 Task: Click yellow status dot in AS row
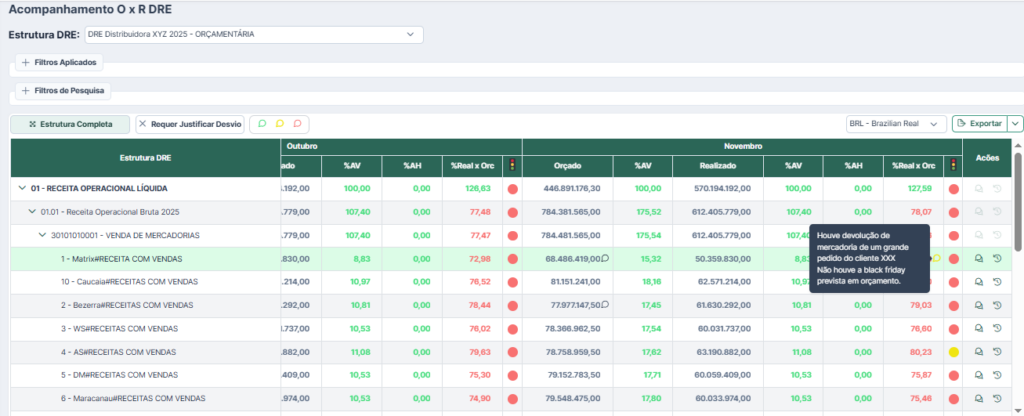coord(953,352)
